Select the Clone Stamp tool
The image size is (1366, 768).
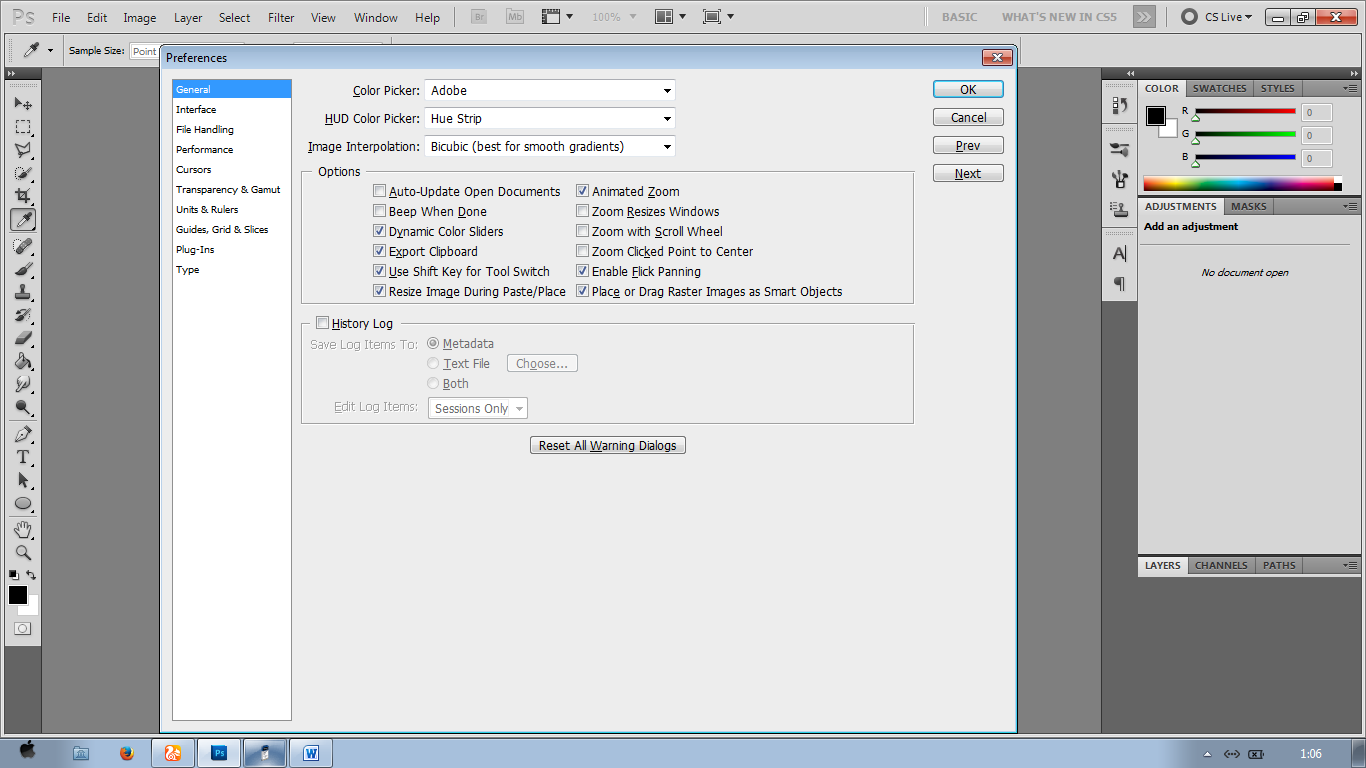point(22,292)
